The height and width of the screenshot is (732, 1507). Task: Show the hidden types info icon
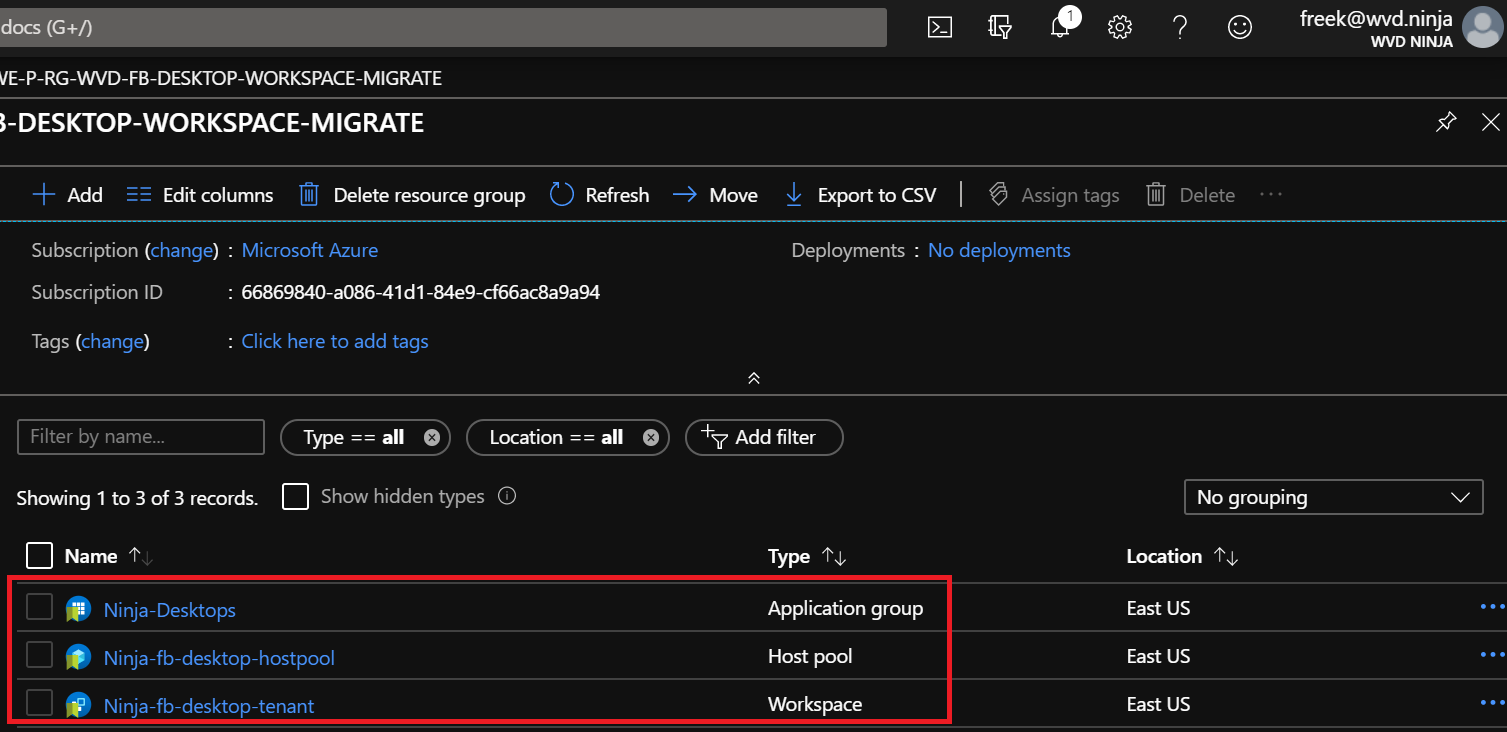click(x=507, y=496)
